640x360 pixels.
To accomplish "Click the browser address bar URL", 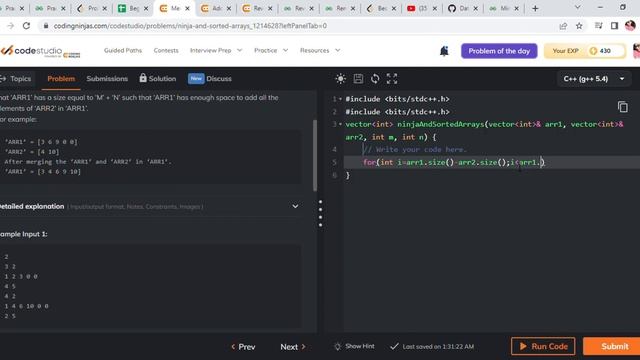I will pyautogui.click(x=190, y=26).
